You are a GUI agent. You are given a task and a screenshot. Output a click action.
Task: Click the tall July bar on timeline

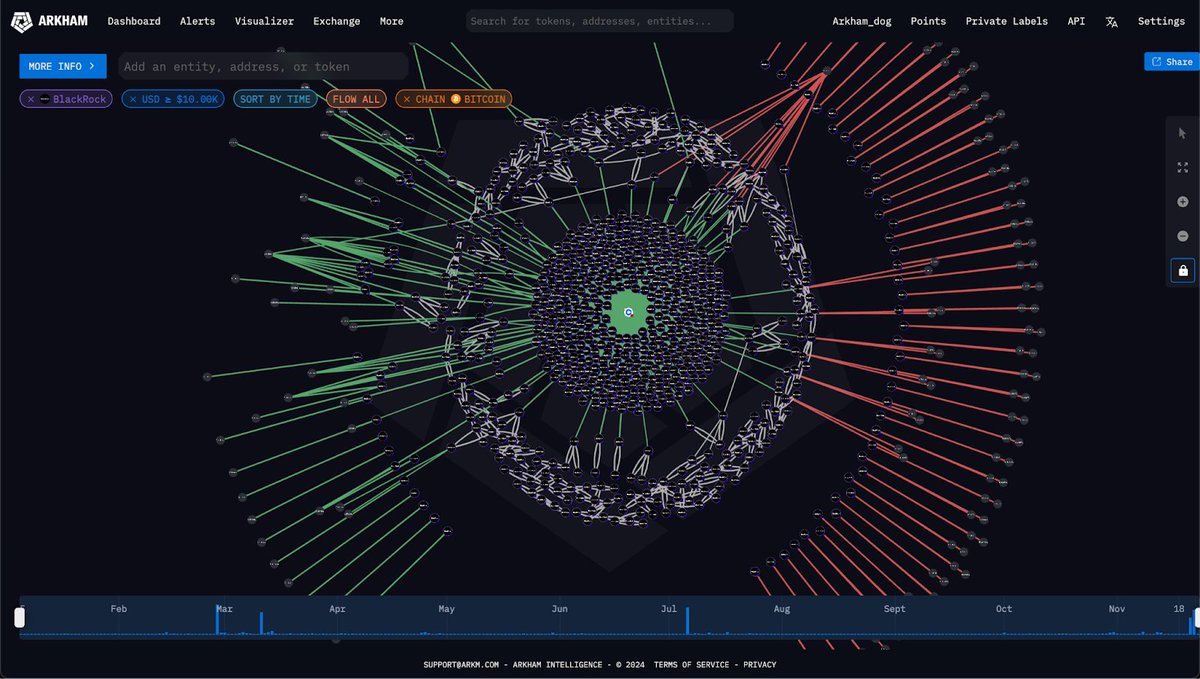pyautogui.click(x=687, y=620)
